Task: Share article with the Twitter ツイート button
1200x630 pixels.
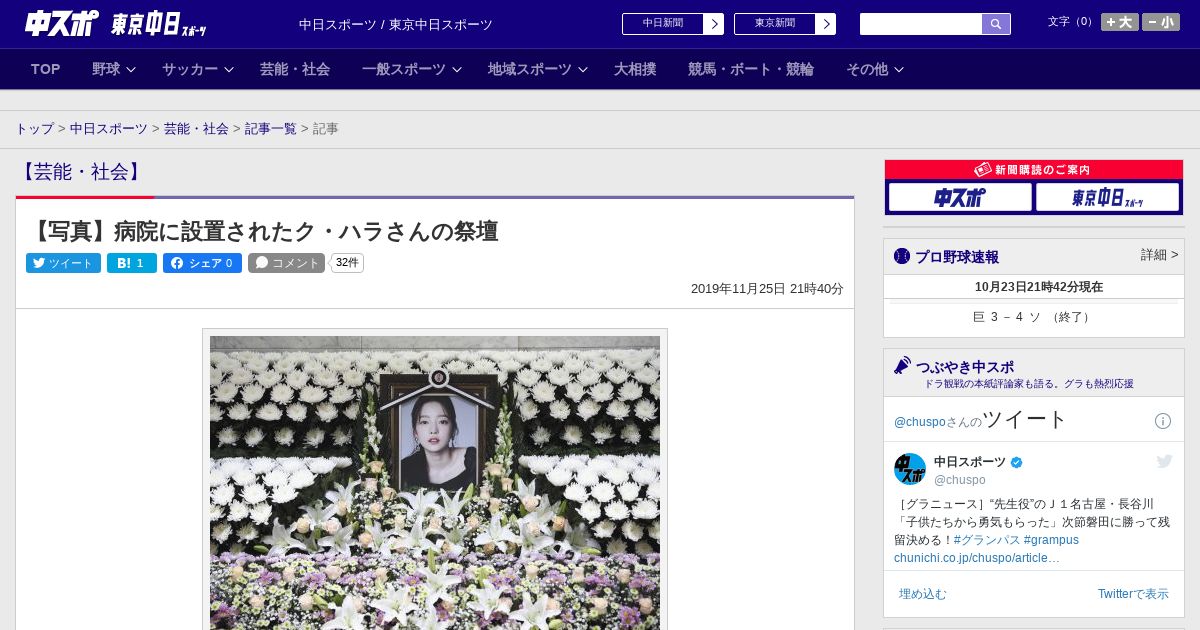Action: point(63,263)
